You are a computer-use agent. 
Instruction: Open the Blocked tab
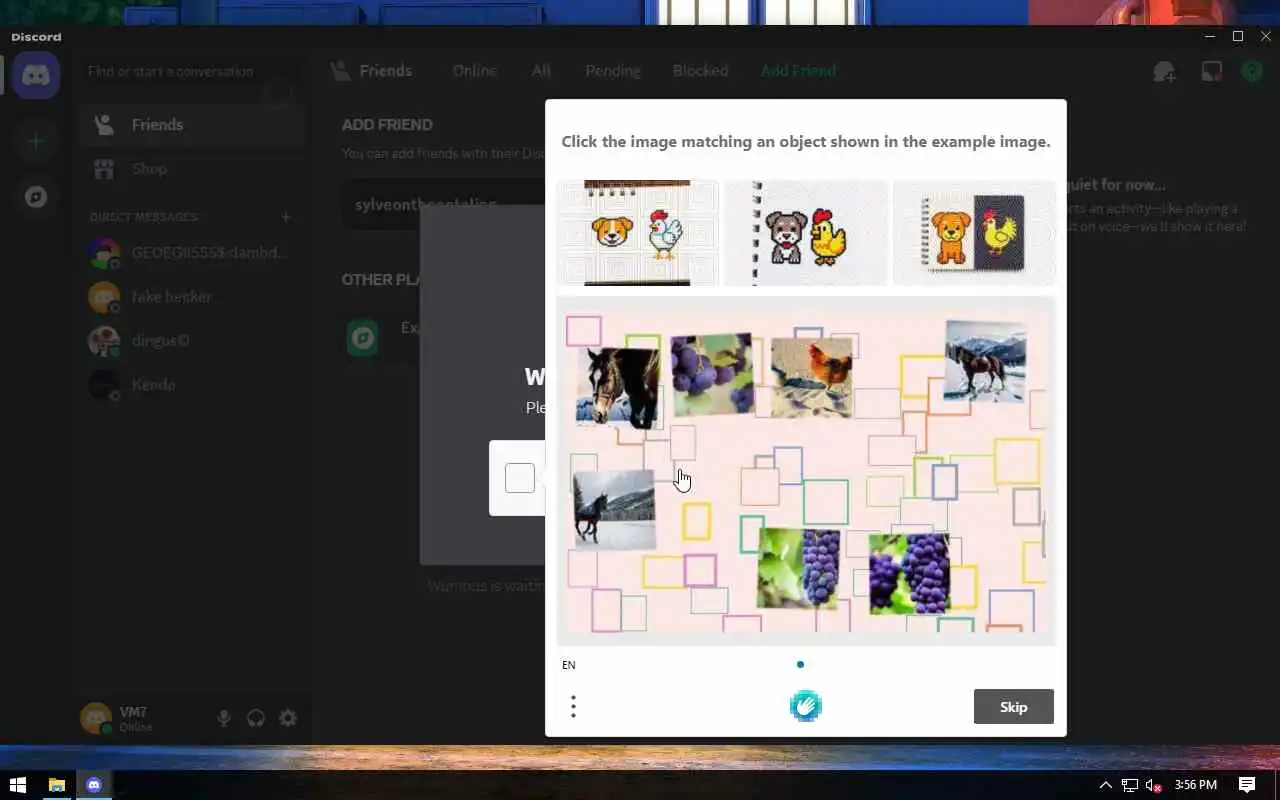[x=700, y=71]
